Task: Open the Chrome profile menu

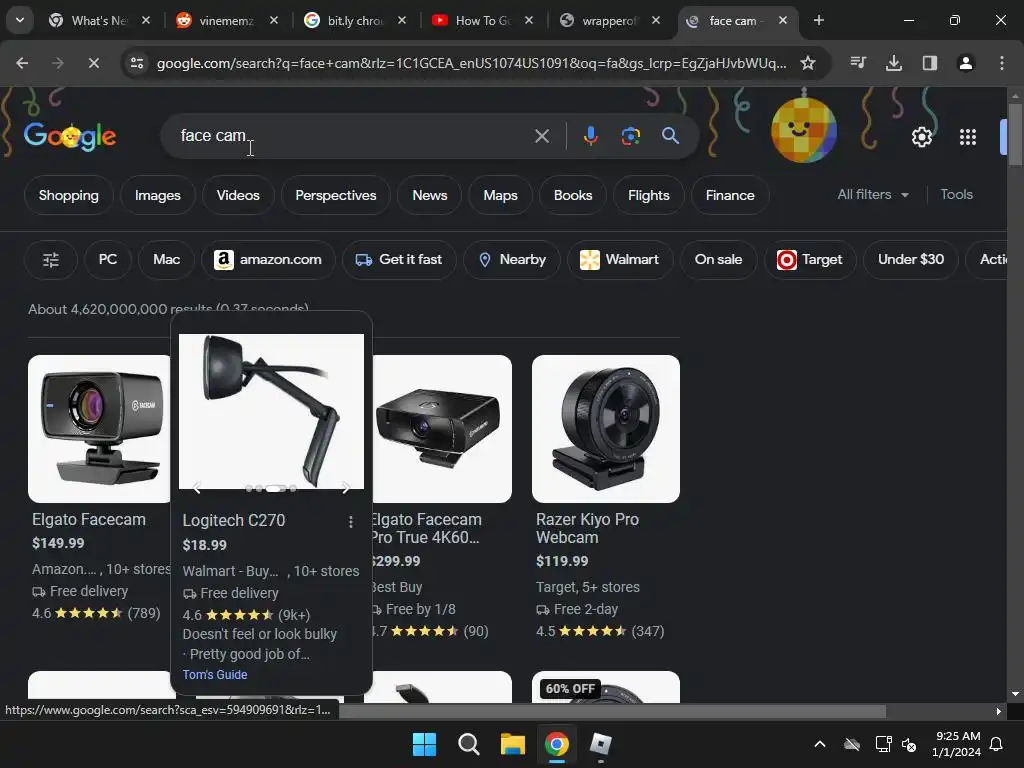Action: pos(965,63)
